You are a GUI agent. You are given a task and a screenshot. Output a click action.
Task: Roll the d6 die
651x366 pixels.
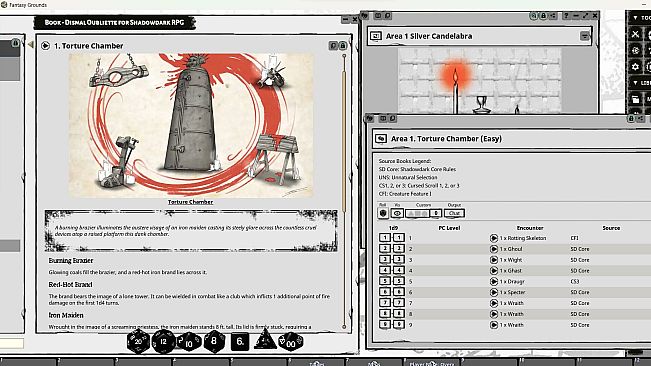coord(240,342)
